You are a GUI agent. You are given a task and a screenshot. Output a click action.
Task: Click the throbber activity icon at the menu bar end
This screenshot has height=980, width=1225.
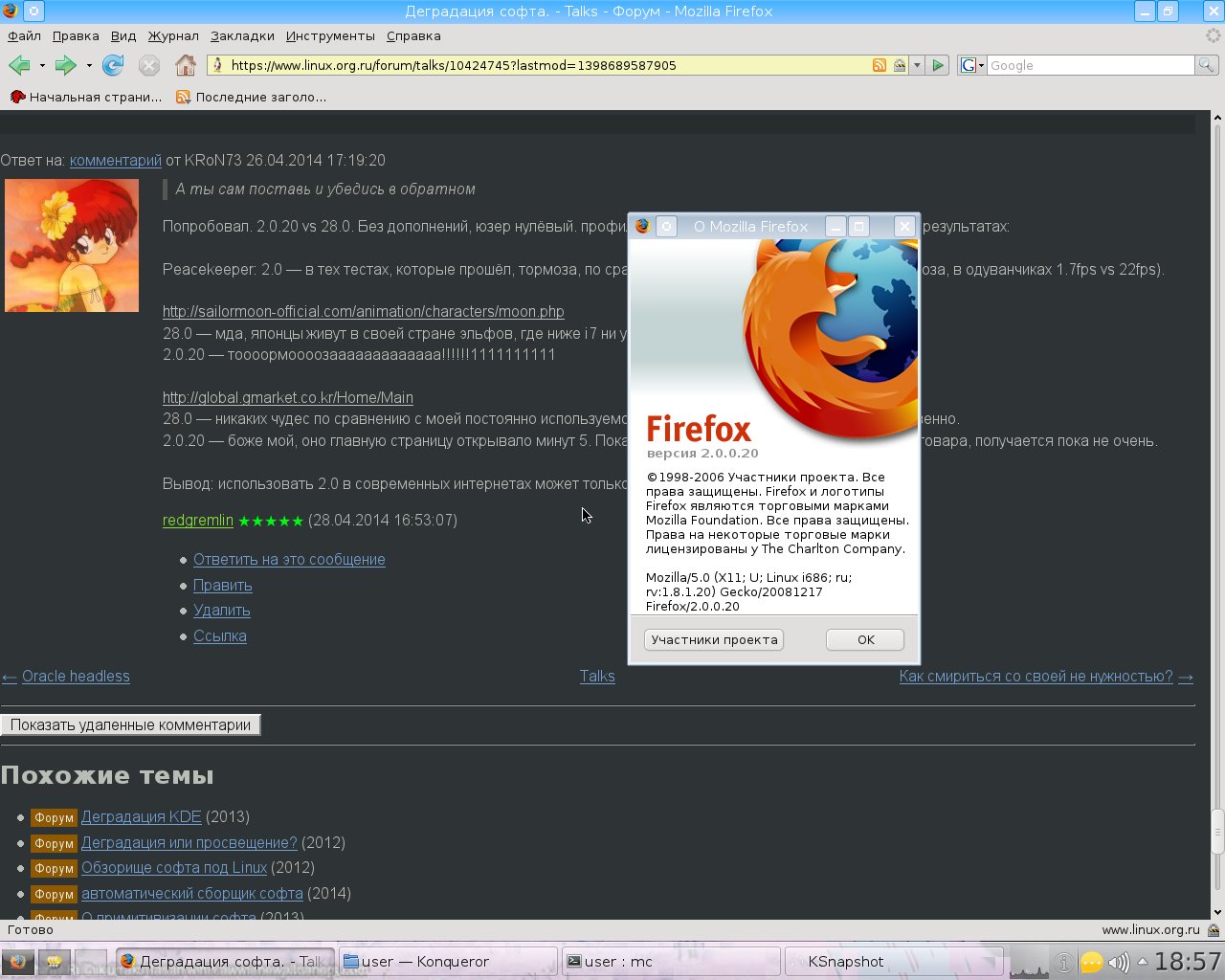click(1214, 35)
